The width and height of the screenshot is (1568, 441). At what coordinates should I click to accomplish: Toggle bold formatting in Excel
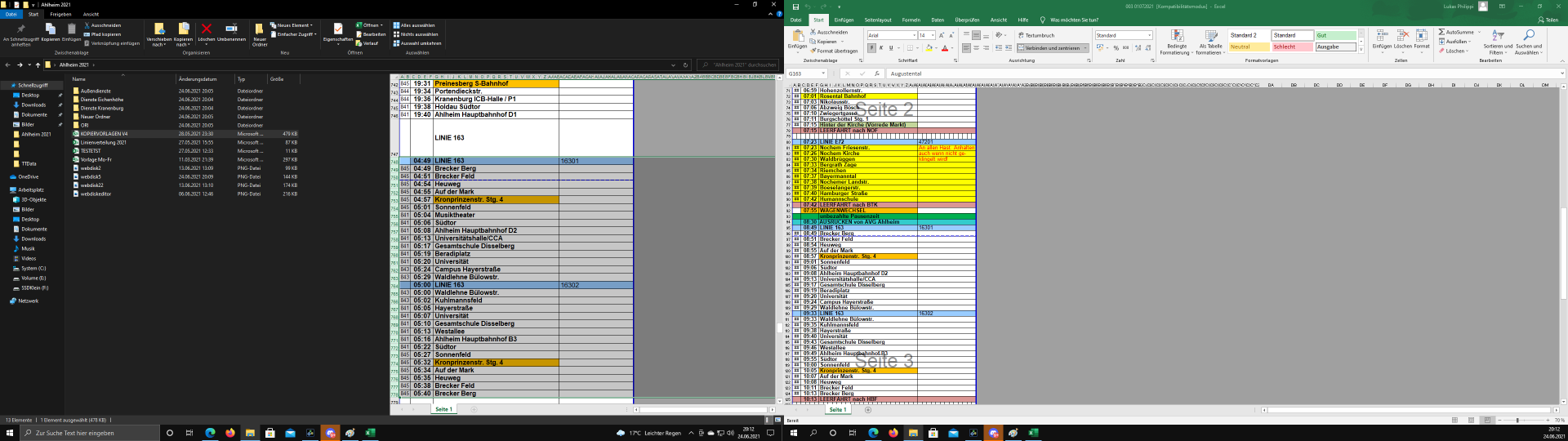[871, 48]
